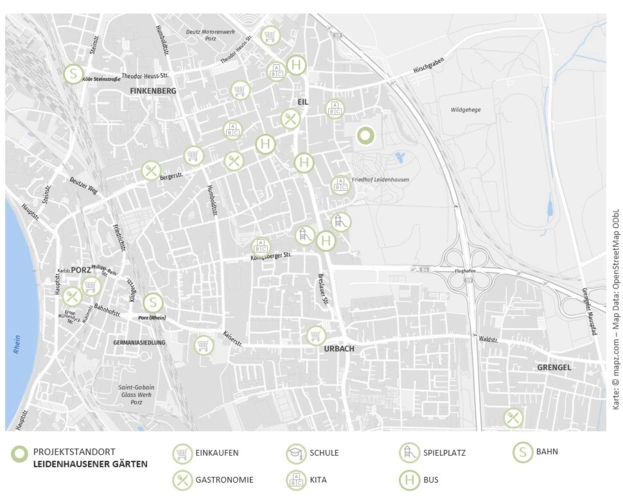The width and height of the screenshot is (623, 500).
Task: Click the Gastronomie legend icon
Action: [182, 480]
